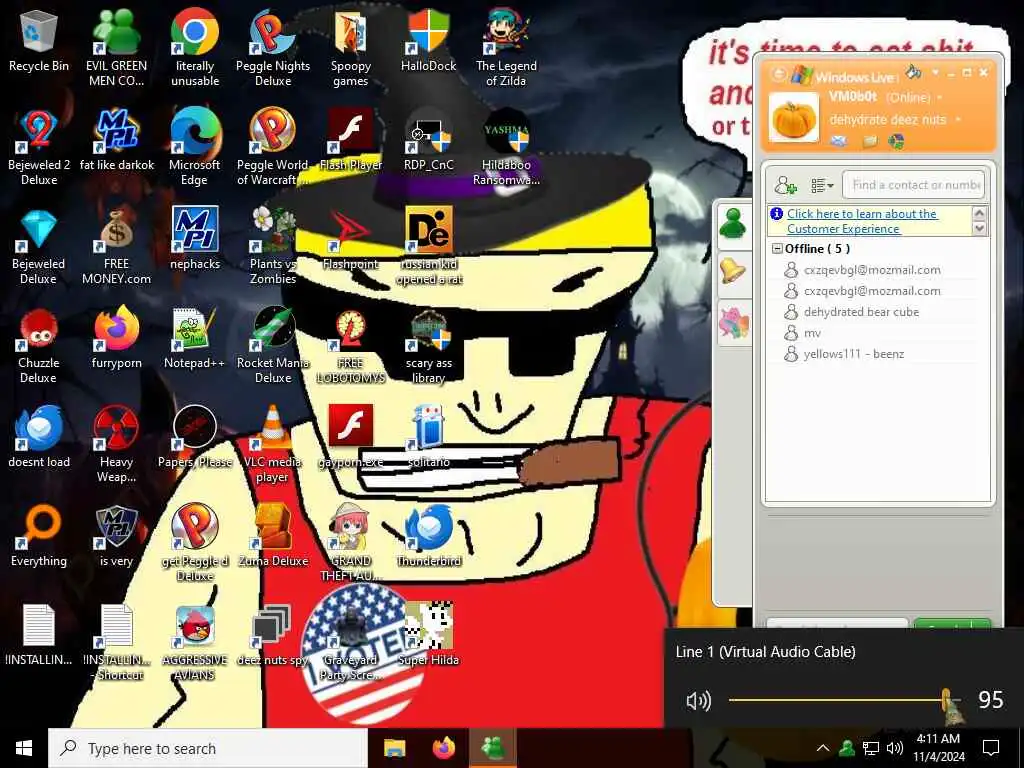Image resolution: width=1024 pixels, height=768 pixels.
Task: Open FREE MONEY.com money bag icon
Action: pos(116,246)
